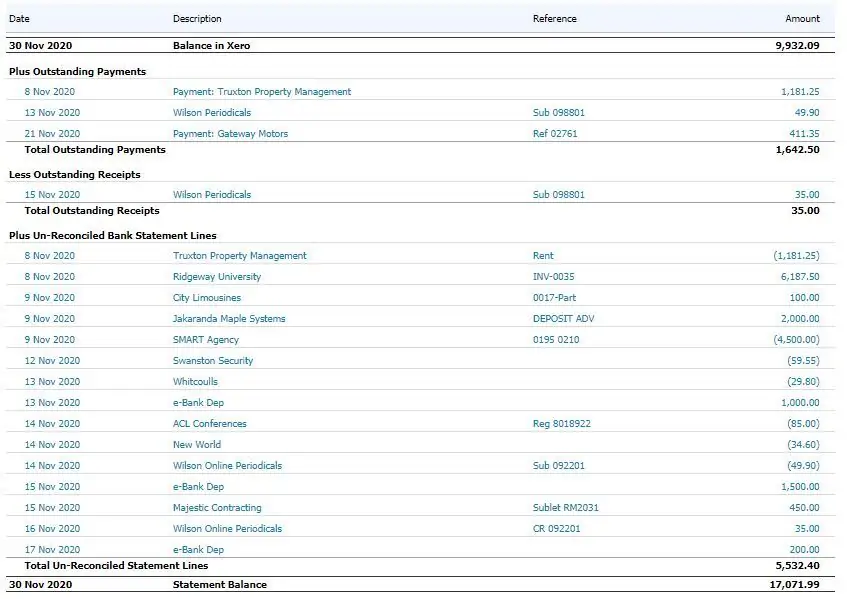
Task: Click the amount 450.00
Action: (804, 508)
